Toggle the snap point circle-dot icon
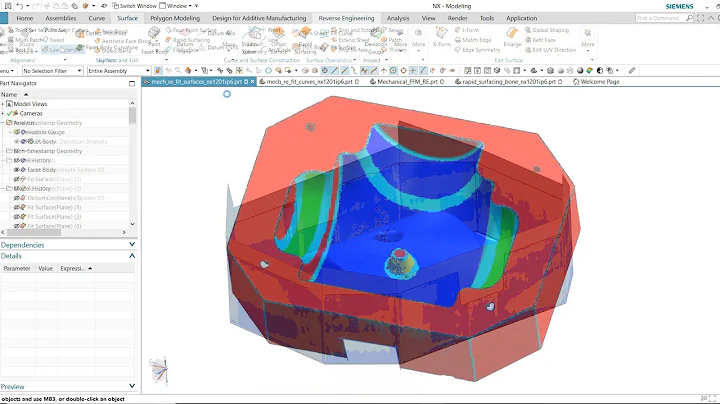The width and height of the screenshot is (720, 404). (x=393, y=71)
